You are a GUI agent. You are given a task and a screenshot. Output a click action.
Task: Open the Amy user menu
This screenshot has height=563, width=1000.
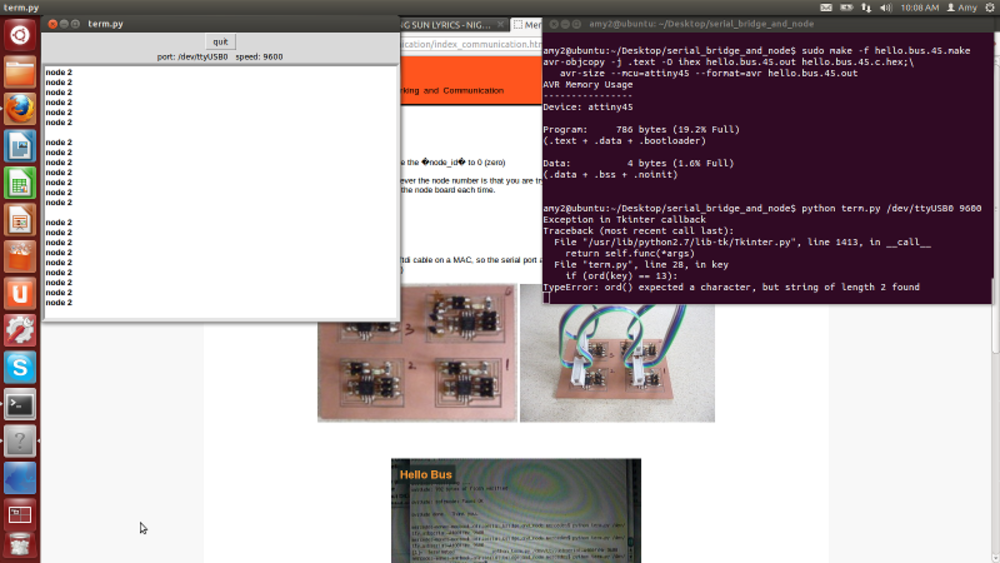click(x=962, y=8)
